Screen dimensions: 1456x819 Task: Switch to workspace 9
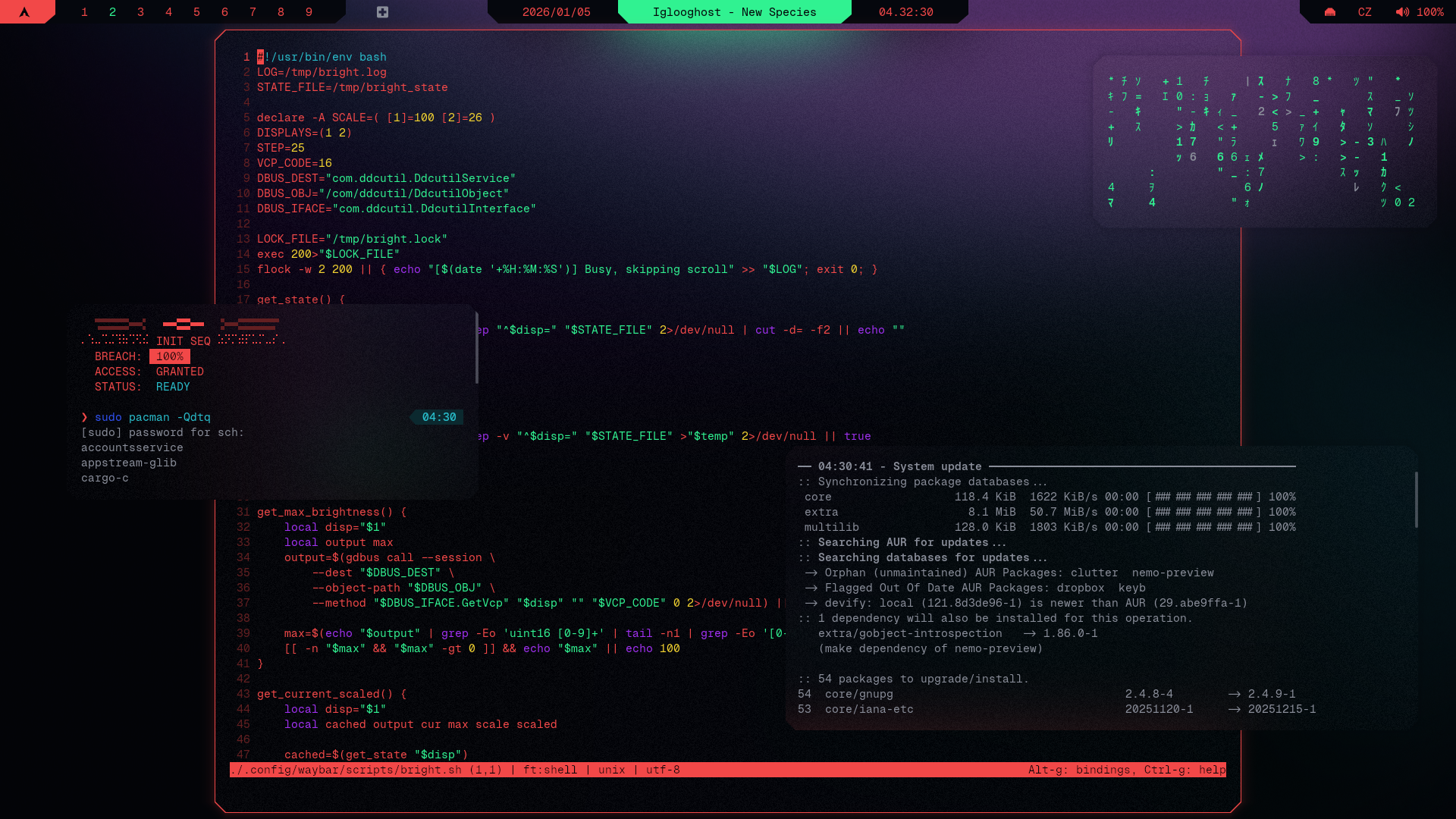309,12
